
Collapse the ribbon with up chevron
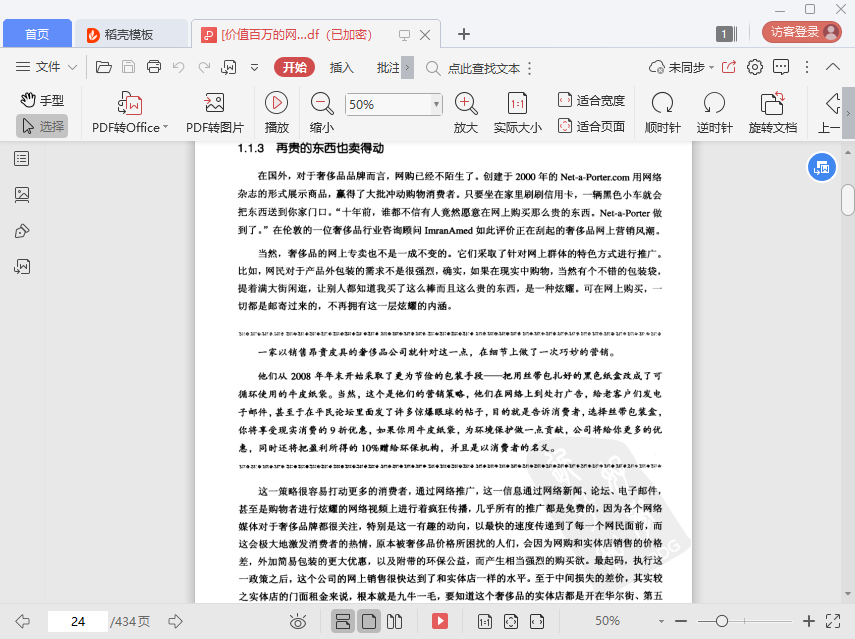click(833, 67)
